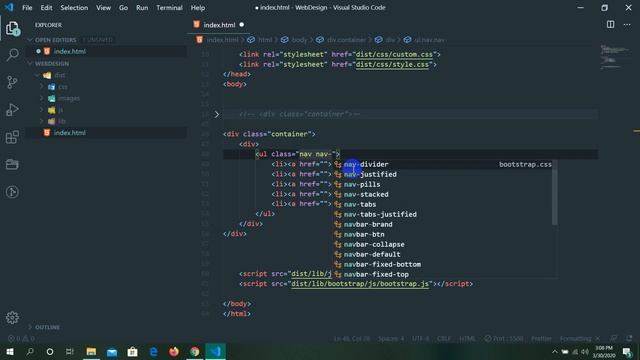Select index.html in WEBDESIGN tree
Screen dimensions: 640x360
coord(106,133)
